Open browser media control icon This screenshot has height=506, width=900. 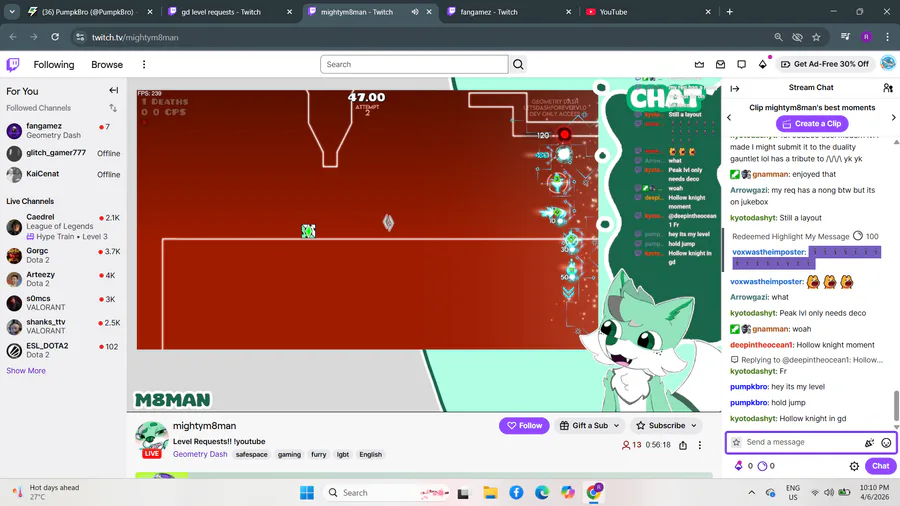point(845,37)
